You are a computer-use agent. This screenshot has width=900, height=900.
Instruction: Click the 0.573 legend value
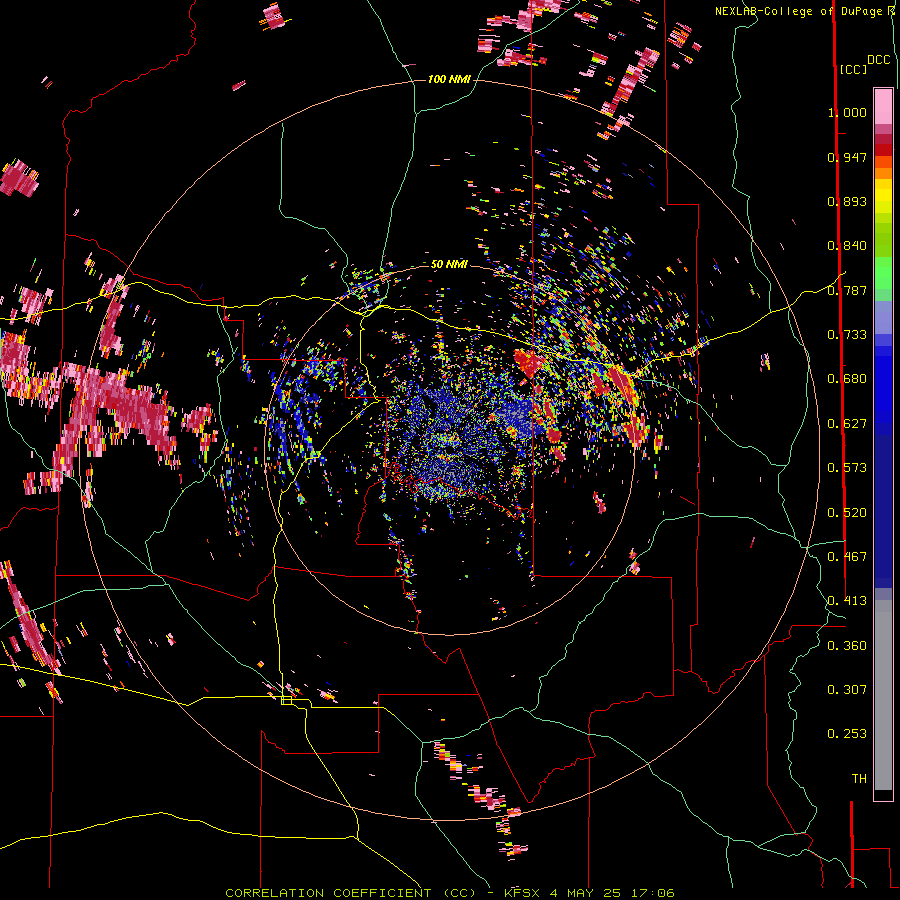tap(847, 468)
